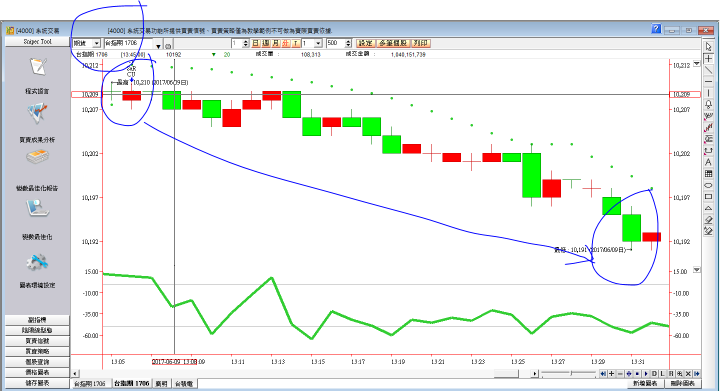Viewport: 720px width, 391px height.
Task: Click the symbol input field 台指期 1706
Action: [x=129, y=43]
